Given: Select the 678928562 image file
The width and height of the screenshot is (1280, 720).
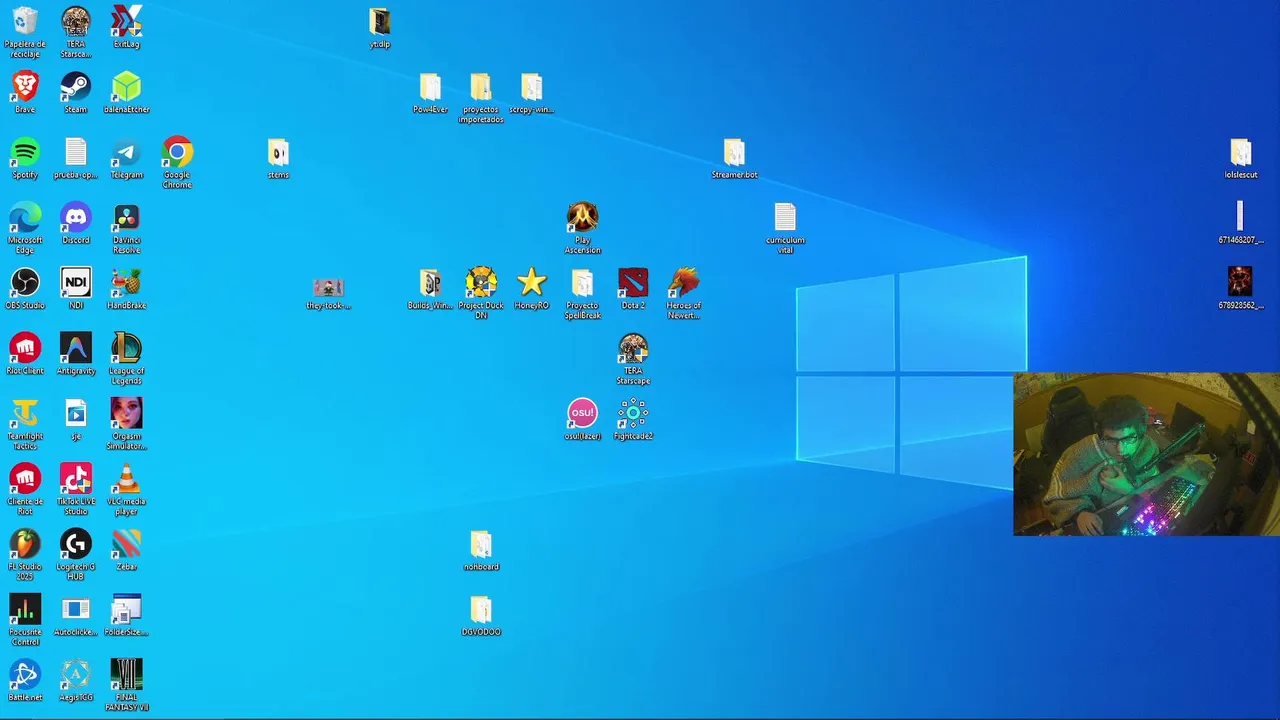Looking at the screenshot, I should 1240,283.
